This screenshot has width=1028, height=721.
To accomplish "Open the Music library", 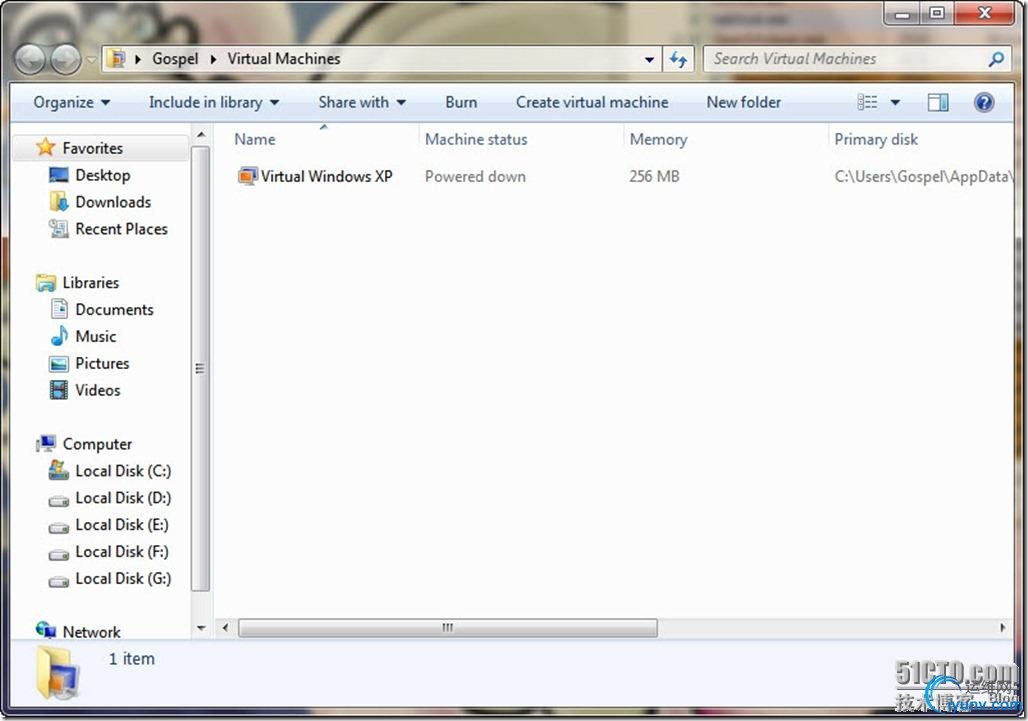I will point(96,336).
